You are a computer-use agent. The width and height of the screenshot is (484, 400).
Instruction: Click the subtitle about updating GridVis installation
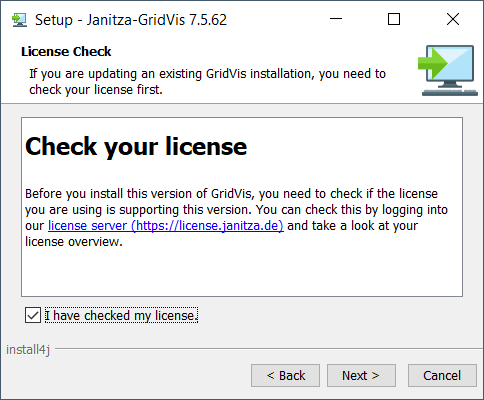tap(207, 82)
